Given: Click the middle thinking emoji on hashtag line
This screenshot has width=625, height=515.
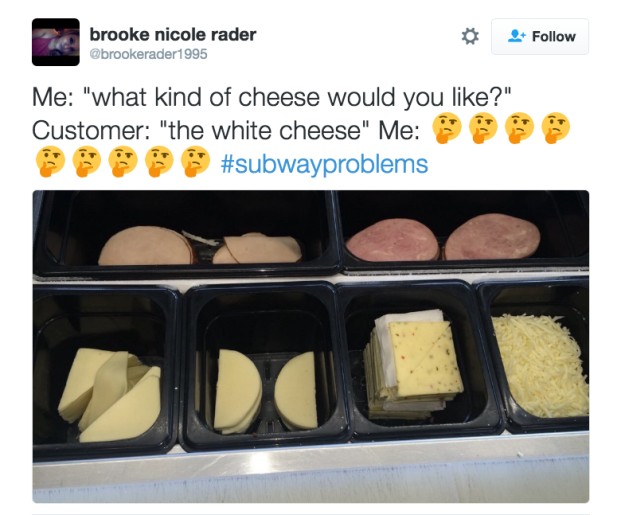Looking at the screenshot, I should 123,161.
